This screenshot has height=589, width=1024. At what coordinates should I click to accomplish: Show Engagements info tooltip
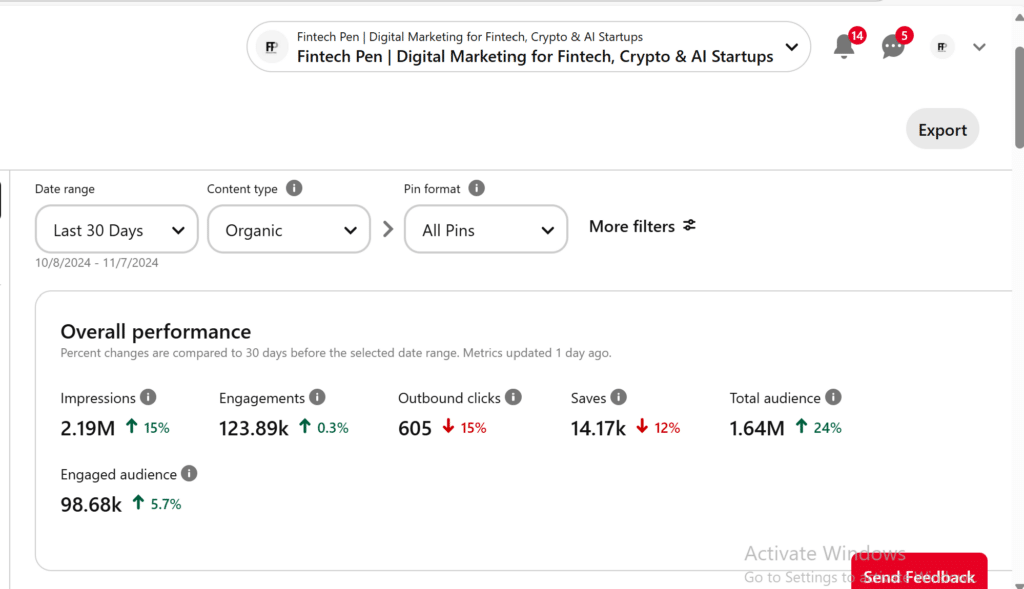(x=317, y=397)
